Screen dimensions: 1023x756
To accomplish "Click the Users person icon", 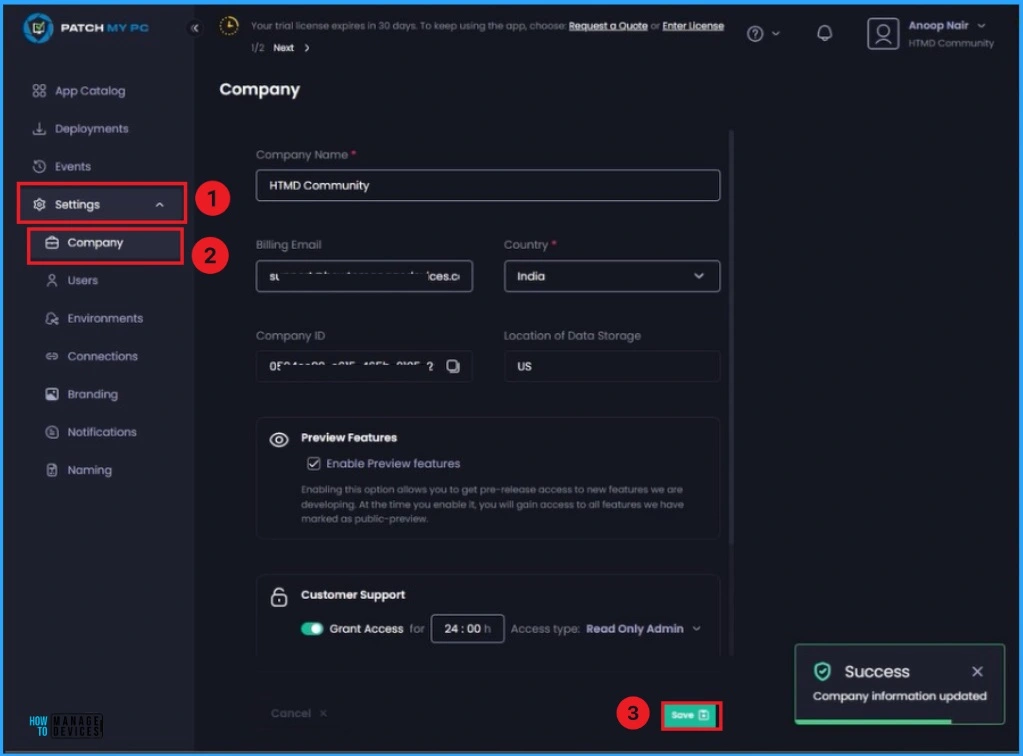I will (x=52, y=280).
